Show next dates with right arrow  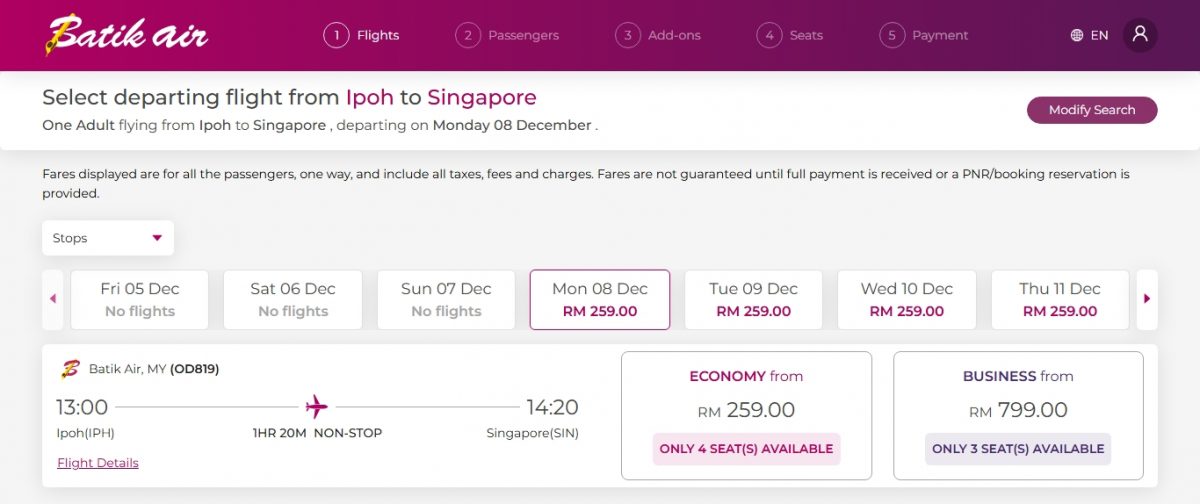pos(1147,299)
